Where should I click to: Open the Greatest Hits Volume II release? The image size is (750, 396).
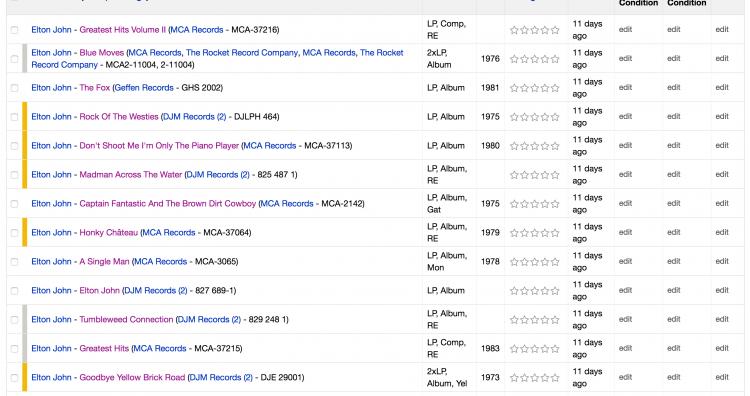(x=122, y=30)
